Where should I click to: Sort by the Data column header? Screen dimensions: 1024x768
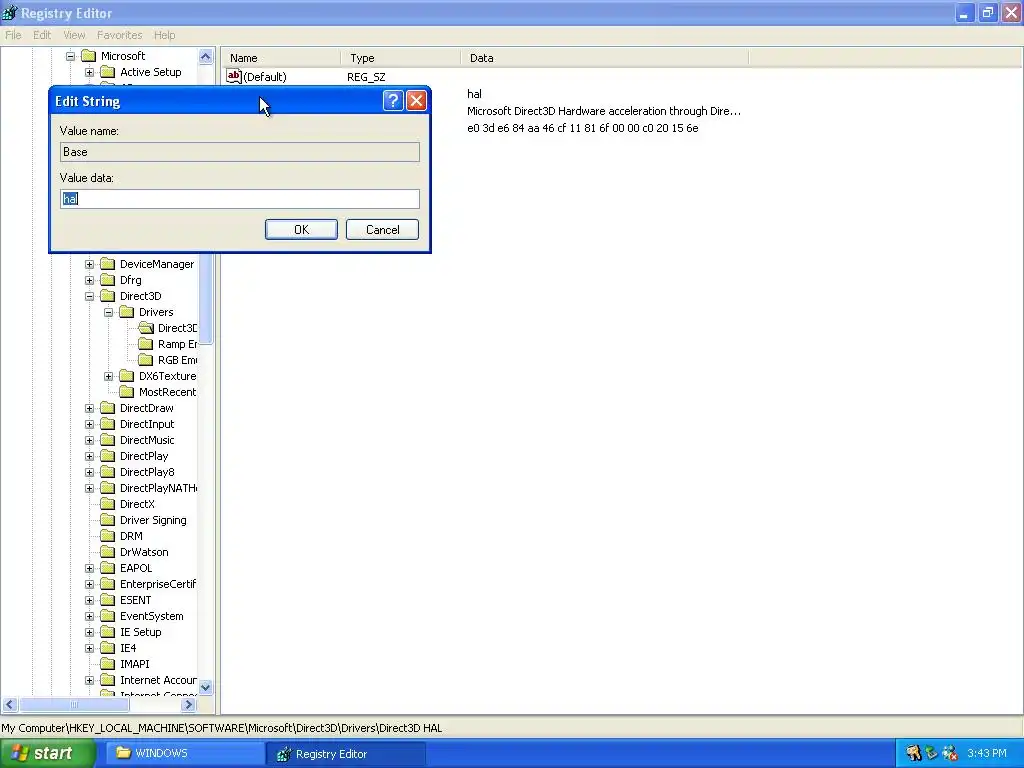pos(605,58)
